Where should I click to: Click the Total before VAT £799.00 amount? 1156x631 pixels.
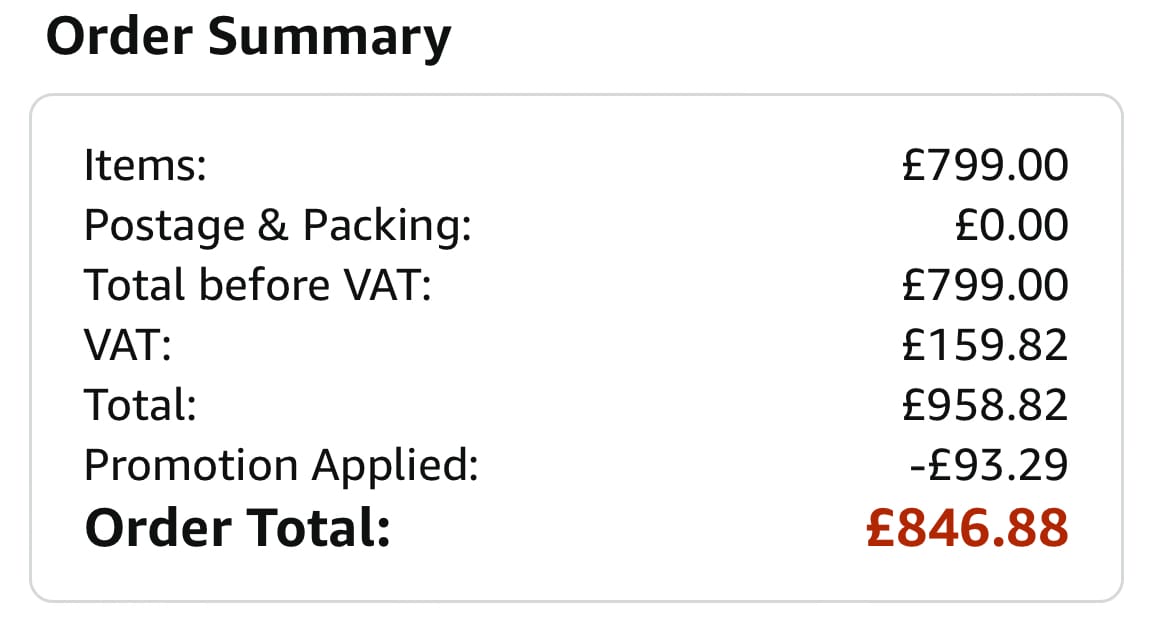click(985, 285)
